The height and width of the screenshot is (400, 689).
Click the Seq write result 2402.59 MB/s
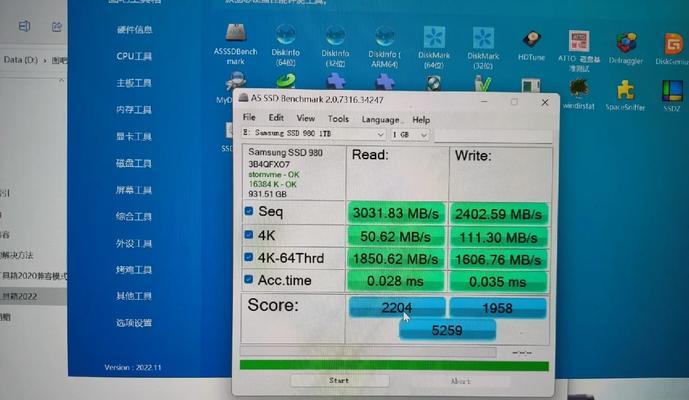pos(499,214)
